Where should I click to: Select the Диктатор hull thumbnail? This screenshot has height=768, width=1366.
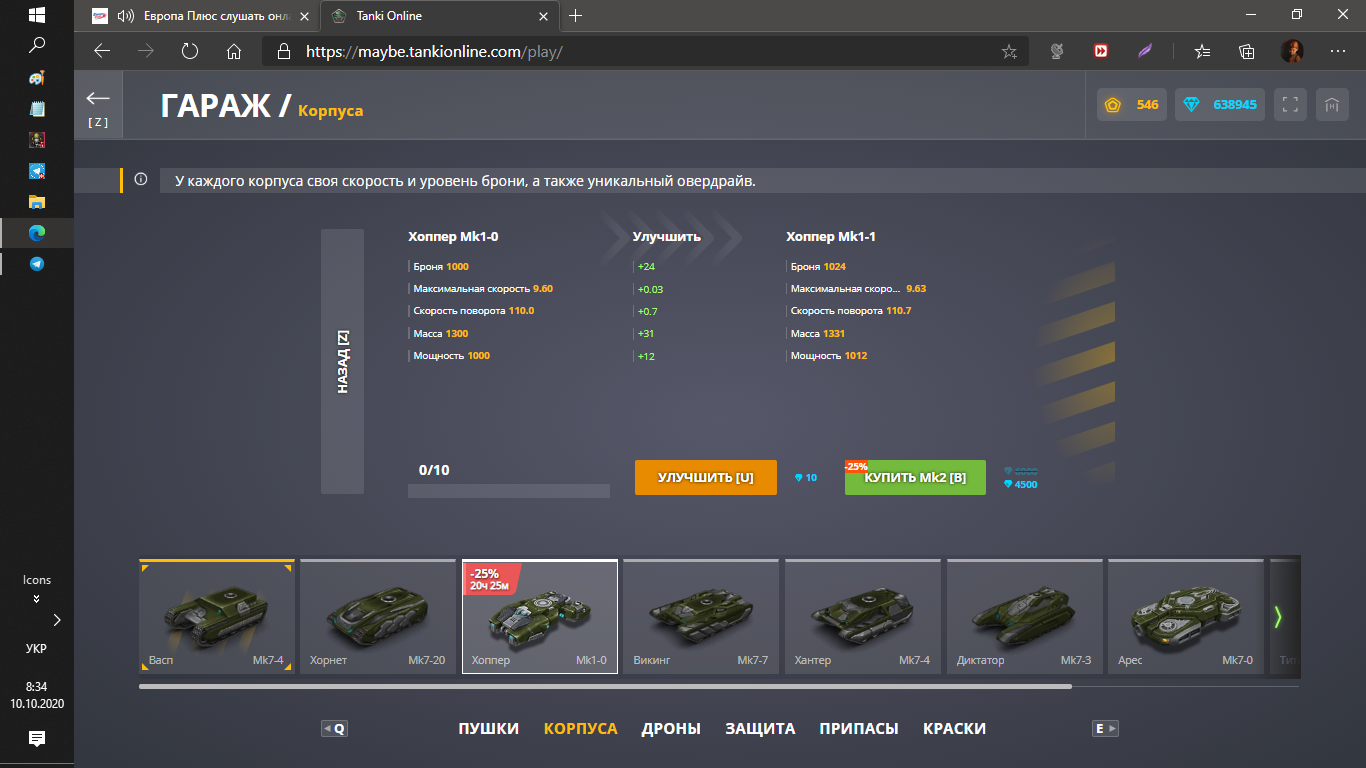point(1025,616)
